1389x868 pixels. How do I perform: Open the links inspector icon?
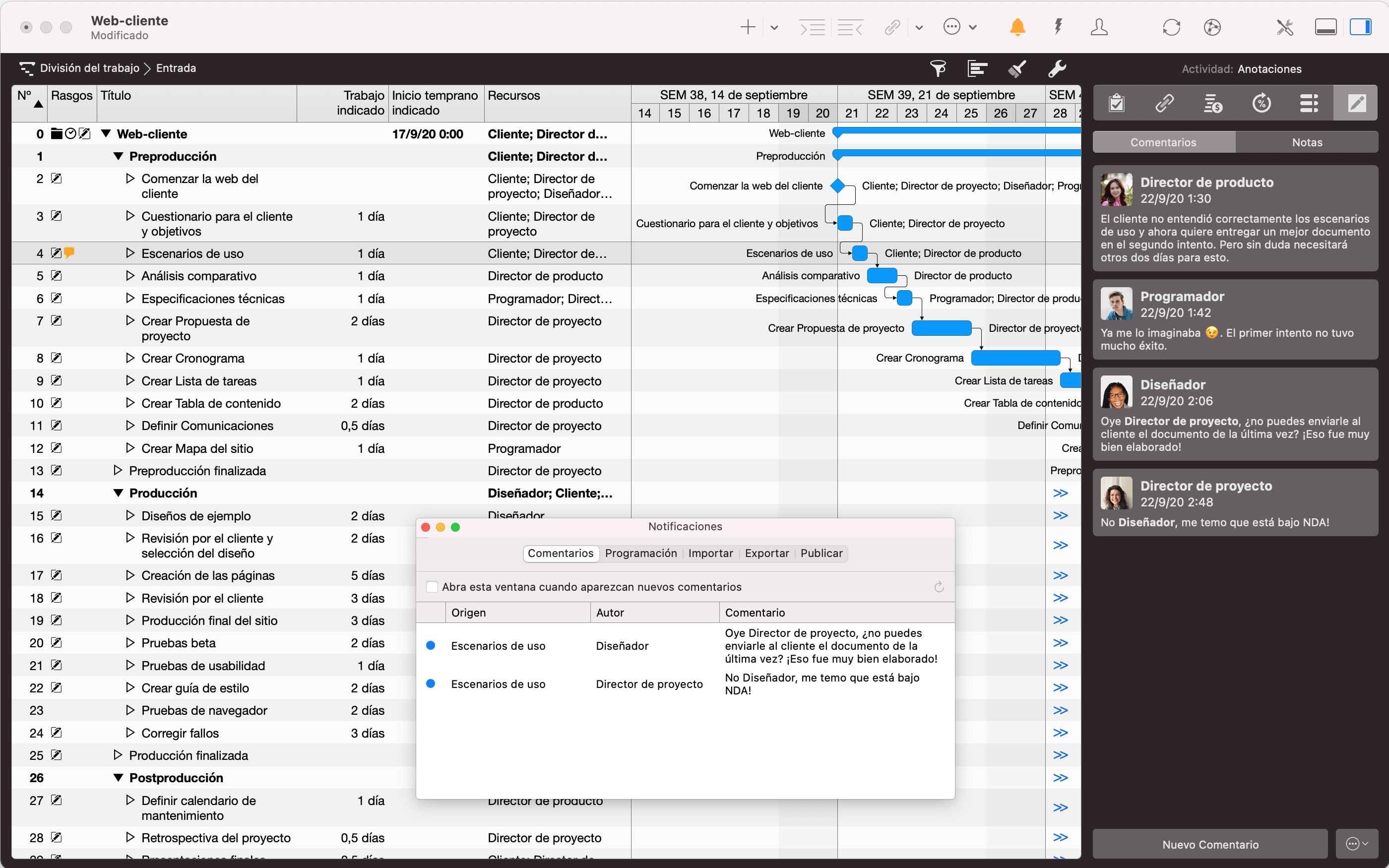tap(1165, 103)
